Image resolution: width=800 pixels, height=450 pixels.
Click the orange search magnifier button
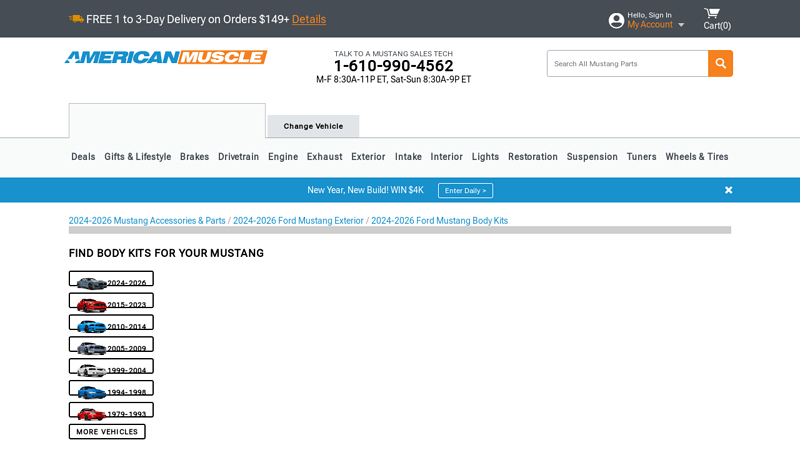[x=720, y=64]
